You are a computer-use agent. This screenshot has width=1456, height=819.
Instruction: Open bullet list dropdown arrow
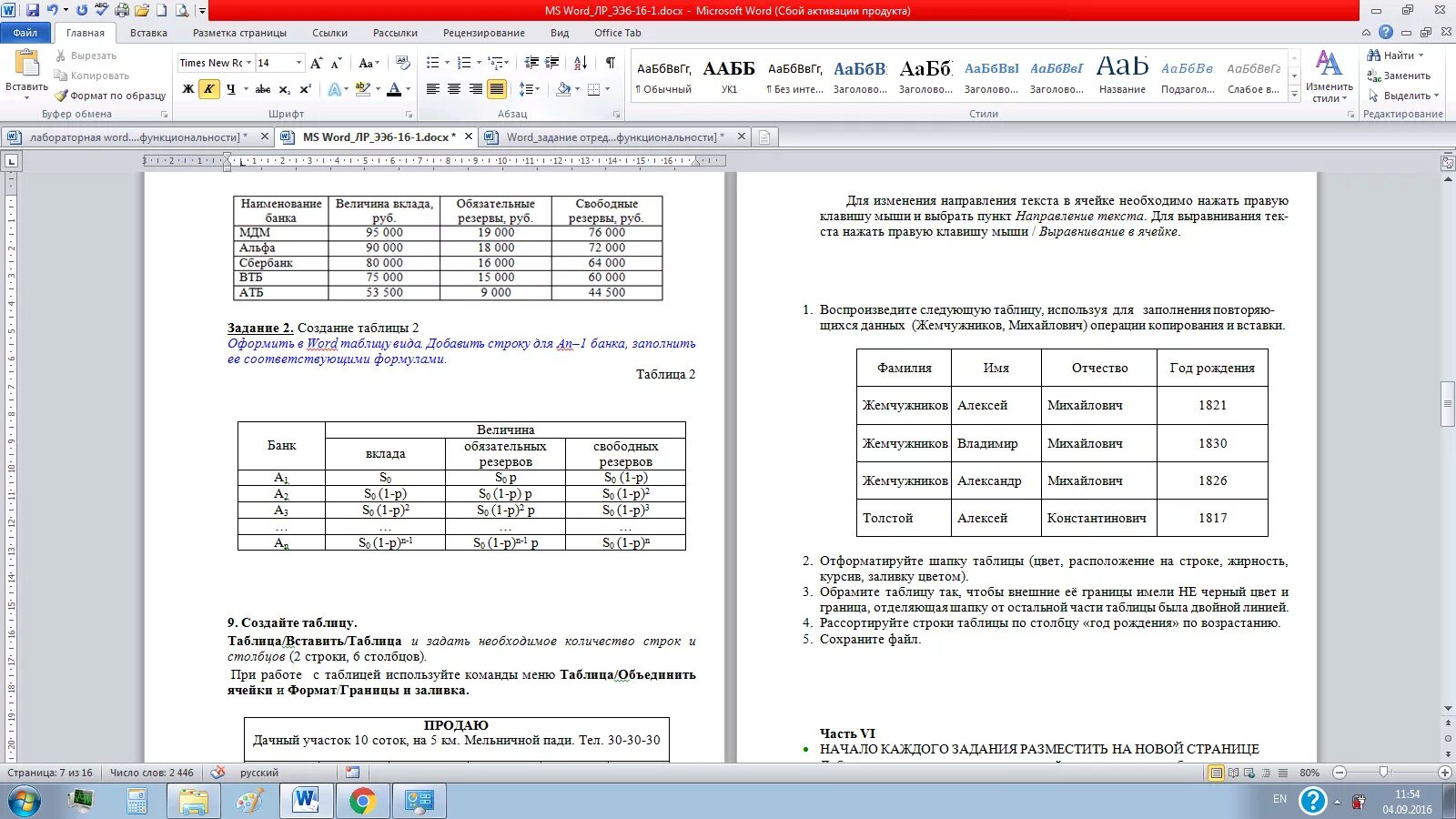pos(446,63)
